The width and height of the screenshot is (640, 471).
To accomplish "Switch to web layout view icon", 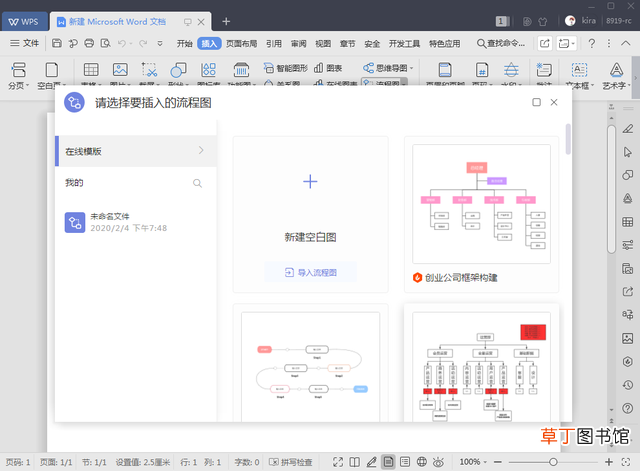I will pyautogui.click(x=422, y=462).
